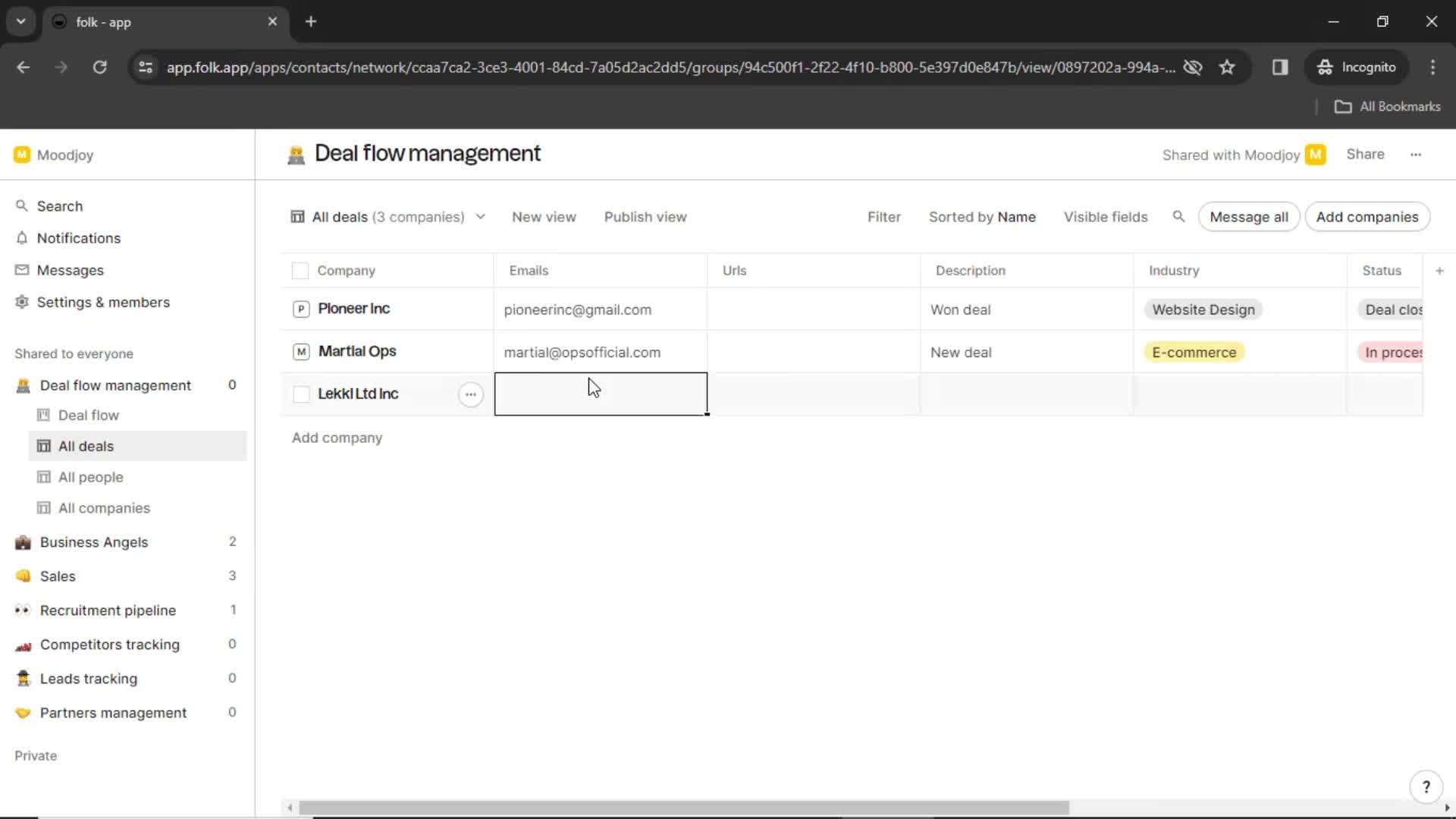The height and width of the screenshot is (819, 1456).
Task: Click the more options icon on Lekki Ltd Inc
Action: 470,393
